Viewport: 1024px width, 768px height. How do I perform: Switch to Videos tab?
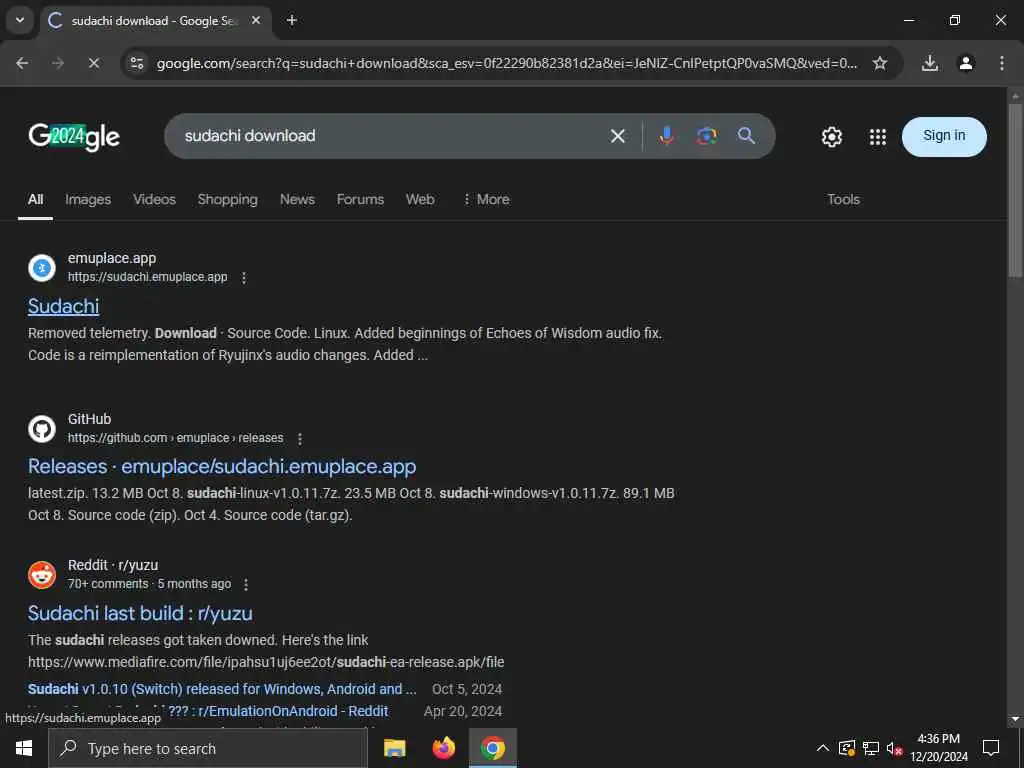tap(154, 200)
